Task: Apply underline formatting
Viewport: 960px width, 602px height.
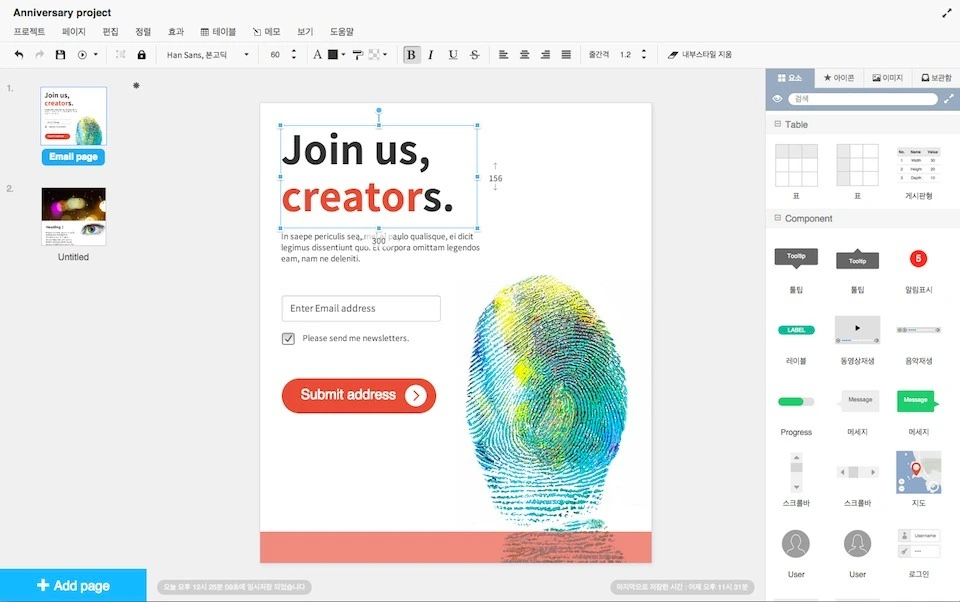Action: click(x=452, y=55)
